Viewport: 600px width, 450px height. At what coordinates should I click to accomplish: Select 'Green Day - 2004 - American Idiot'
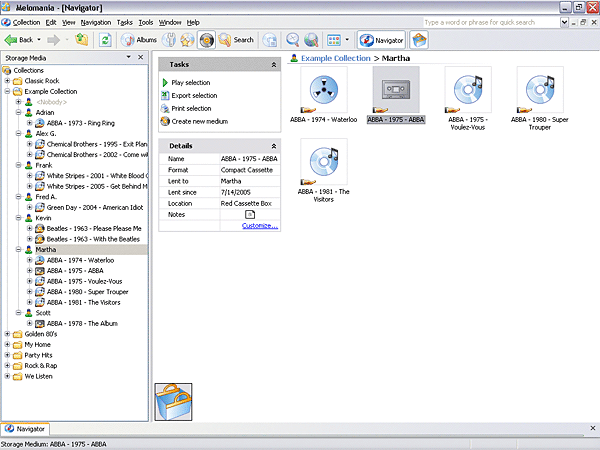(x=95, y=207)
